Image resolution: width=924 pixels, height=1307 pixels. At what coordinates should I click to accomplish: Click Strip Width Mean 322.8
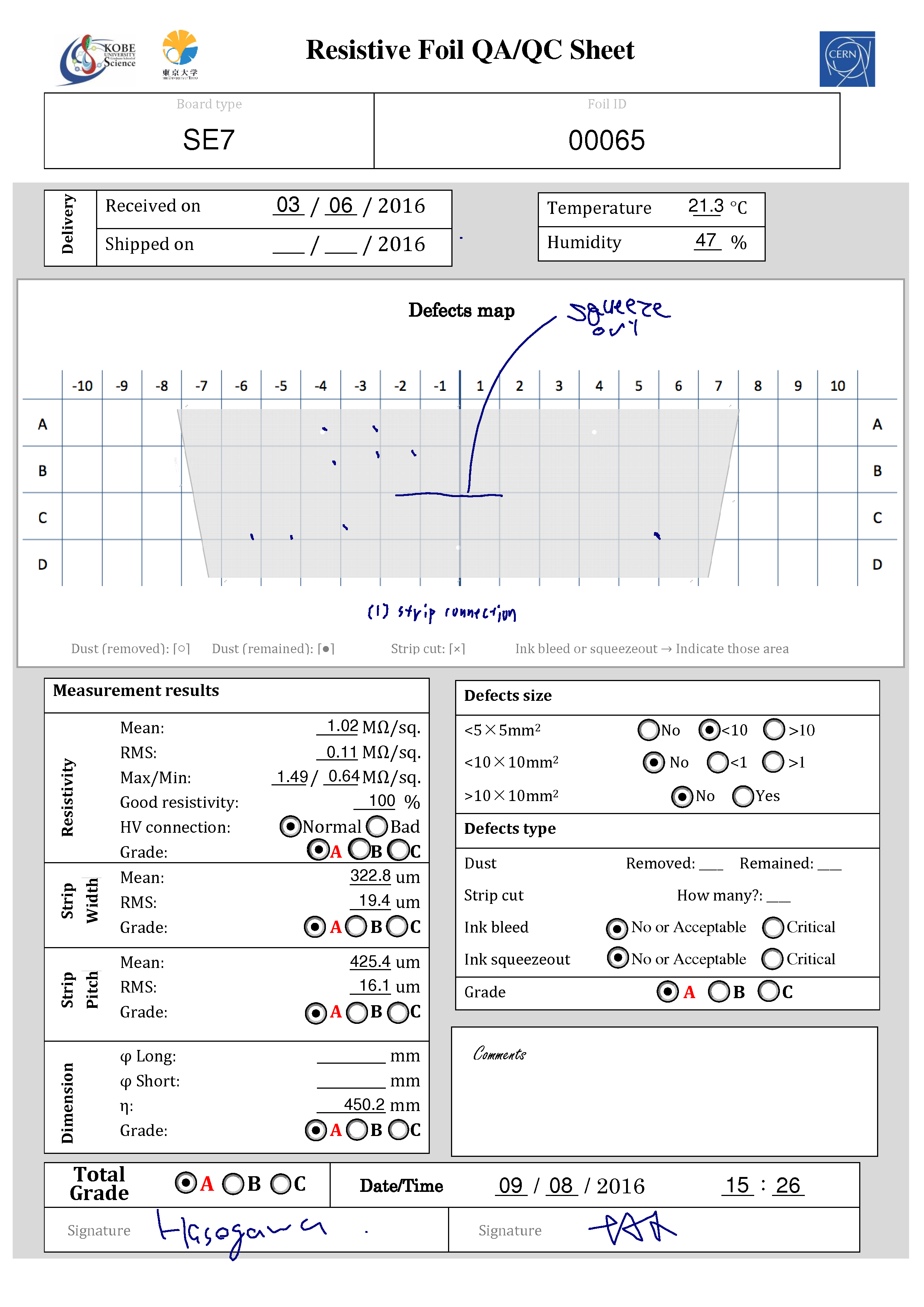click(371, 876)
